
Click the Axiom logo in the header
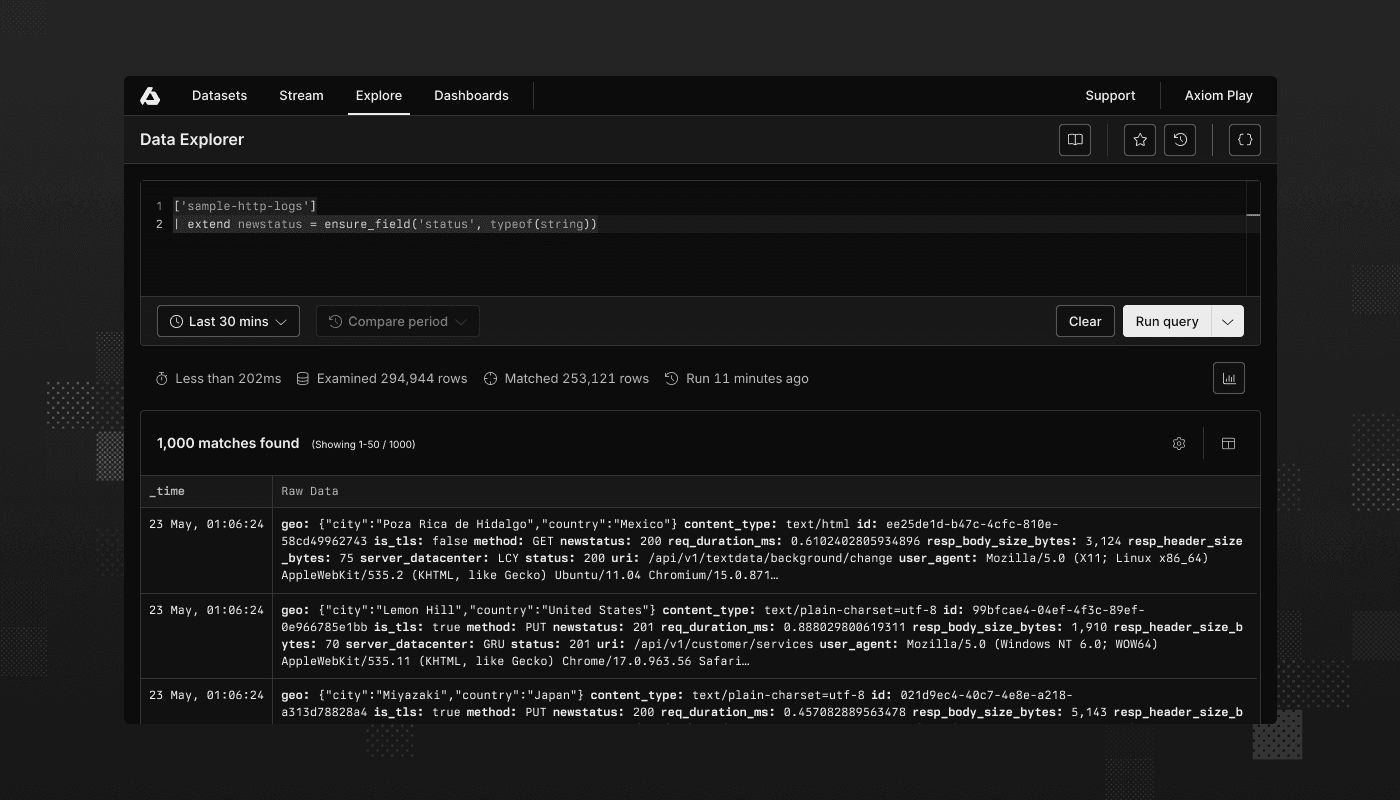tap(150, 95)
